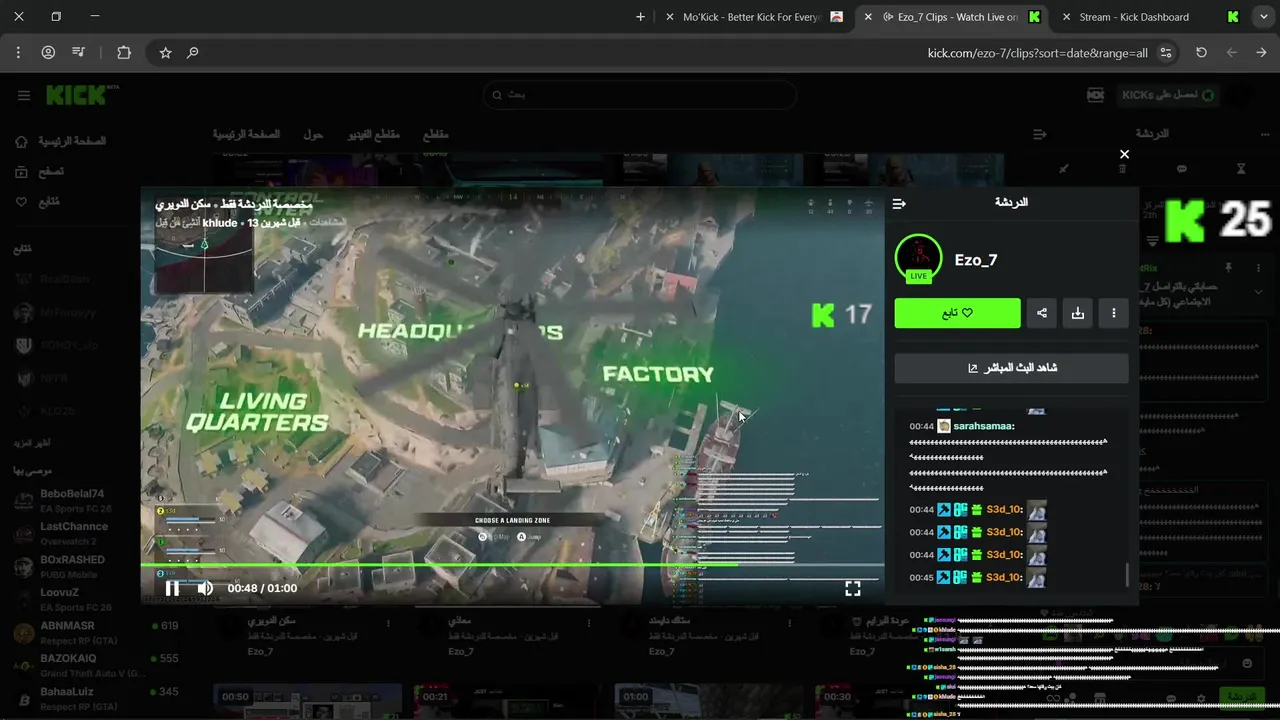Click the zoom magnifier icon in address bar
The image size is (1280, 720).
[x=193, y=53]
